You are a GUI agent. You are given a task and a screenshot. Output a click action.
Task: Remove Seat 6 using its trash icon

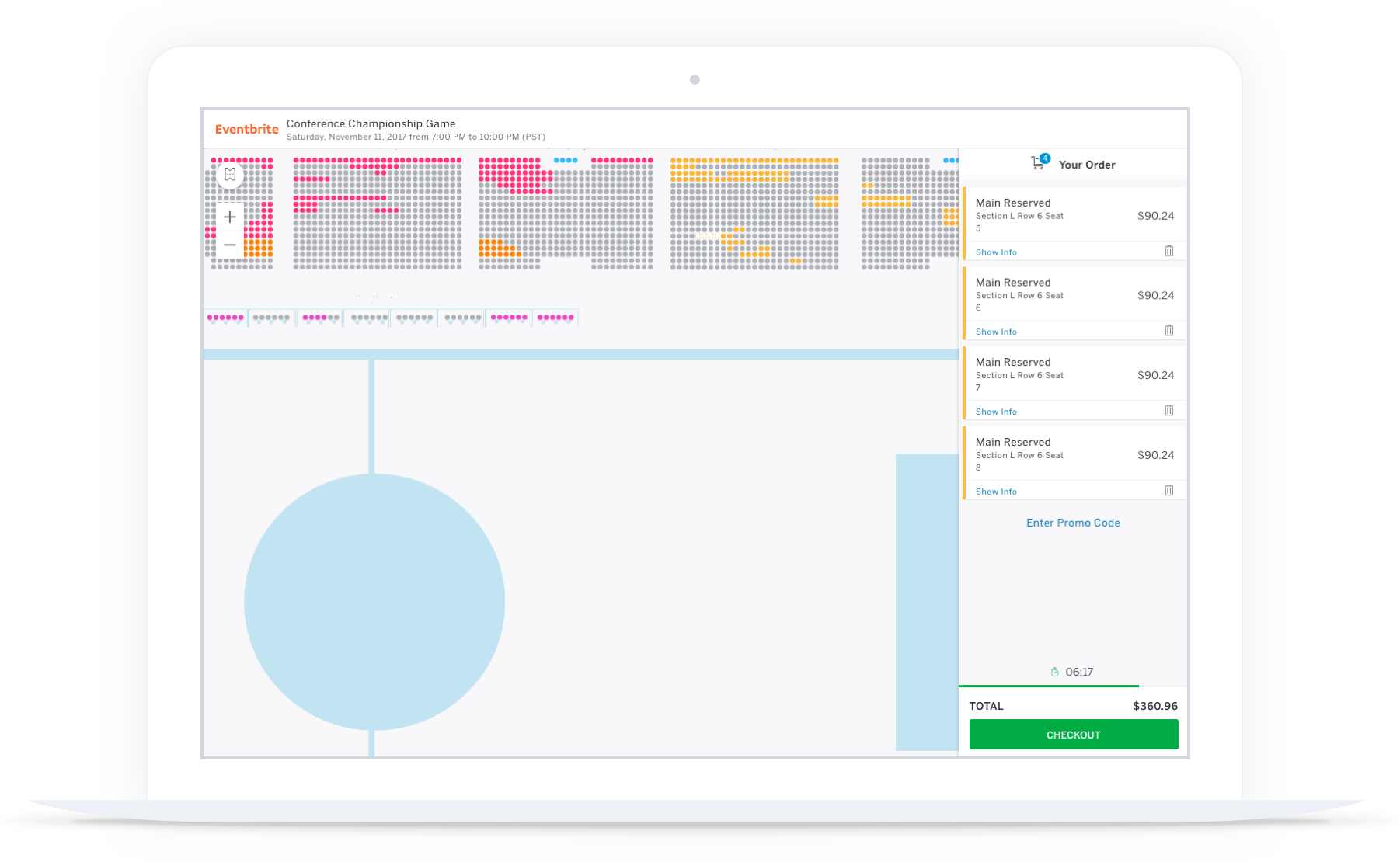1169,330
